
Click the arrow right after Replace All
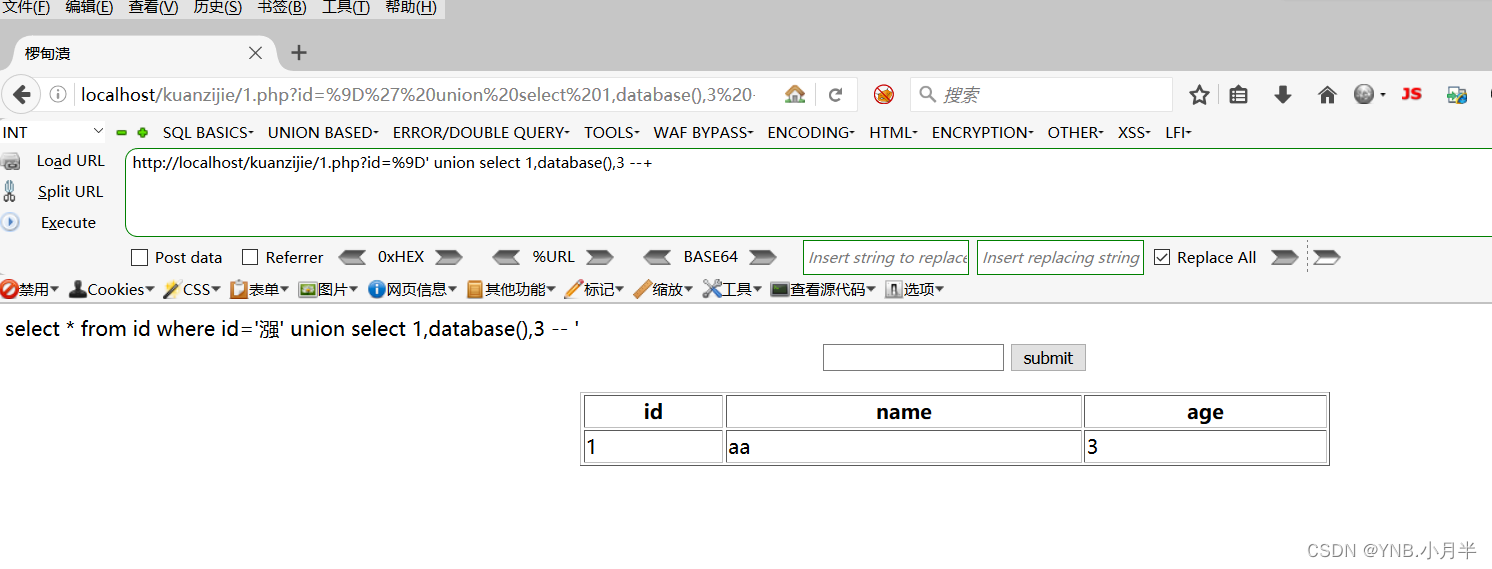pyautogui.click(x=1284, y=257)
